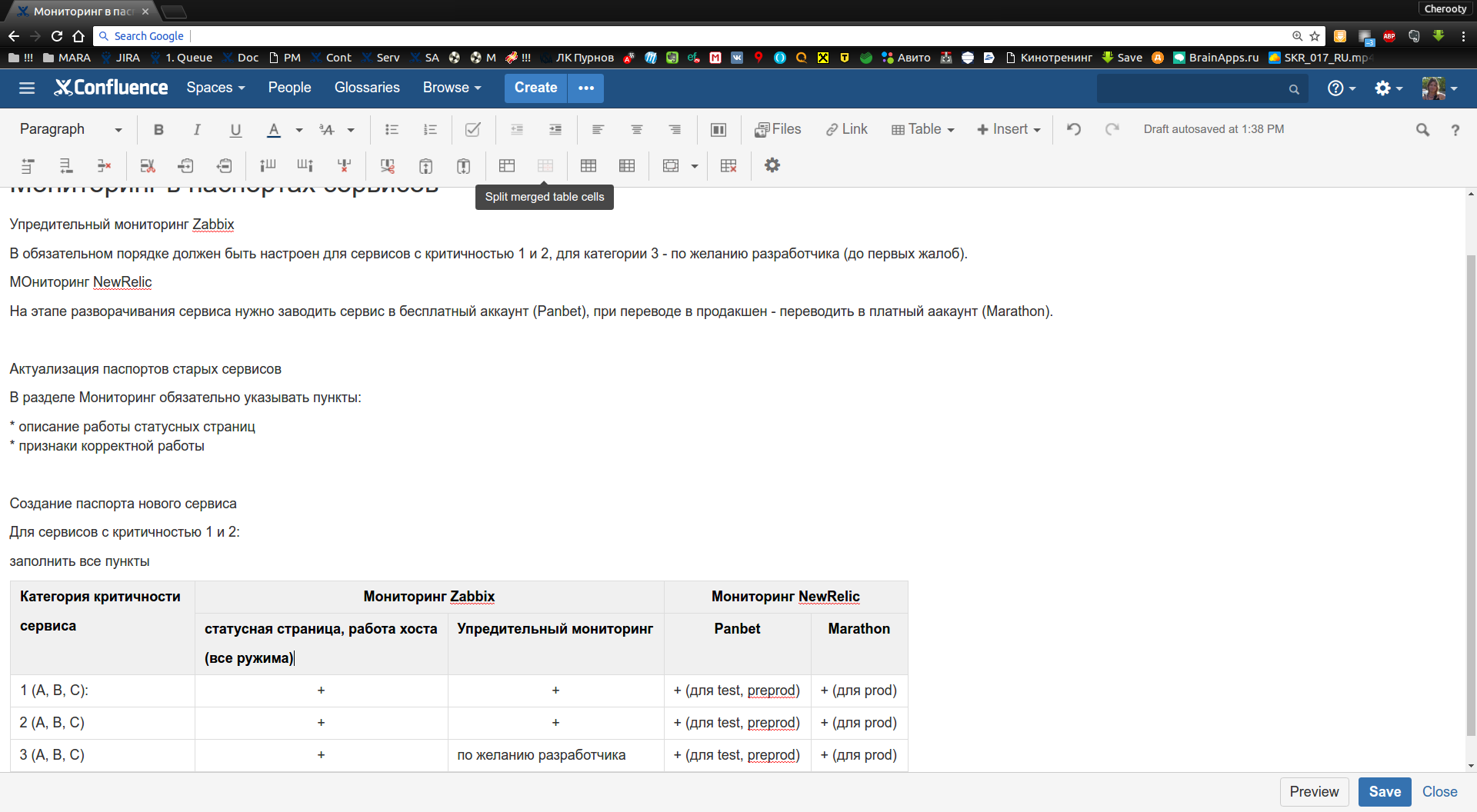Open create-from-template ellipsis button
Image resolution: width=1477 pixels, height=812 pixels.
coord(586,88)
